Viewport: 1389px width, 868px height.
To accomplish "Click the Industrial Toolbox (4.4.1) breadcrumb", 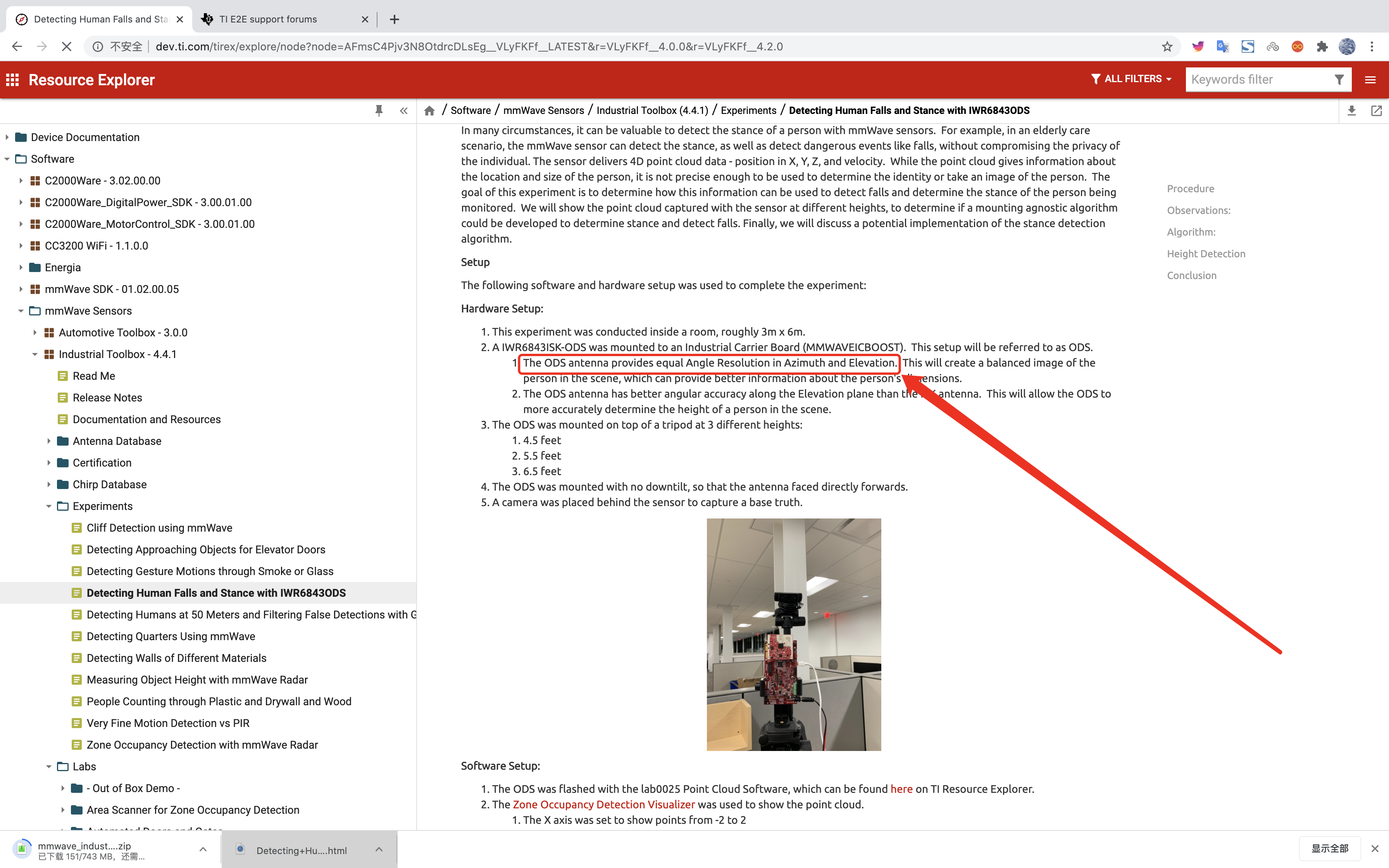I will [653, 111].
